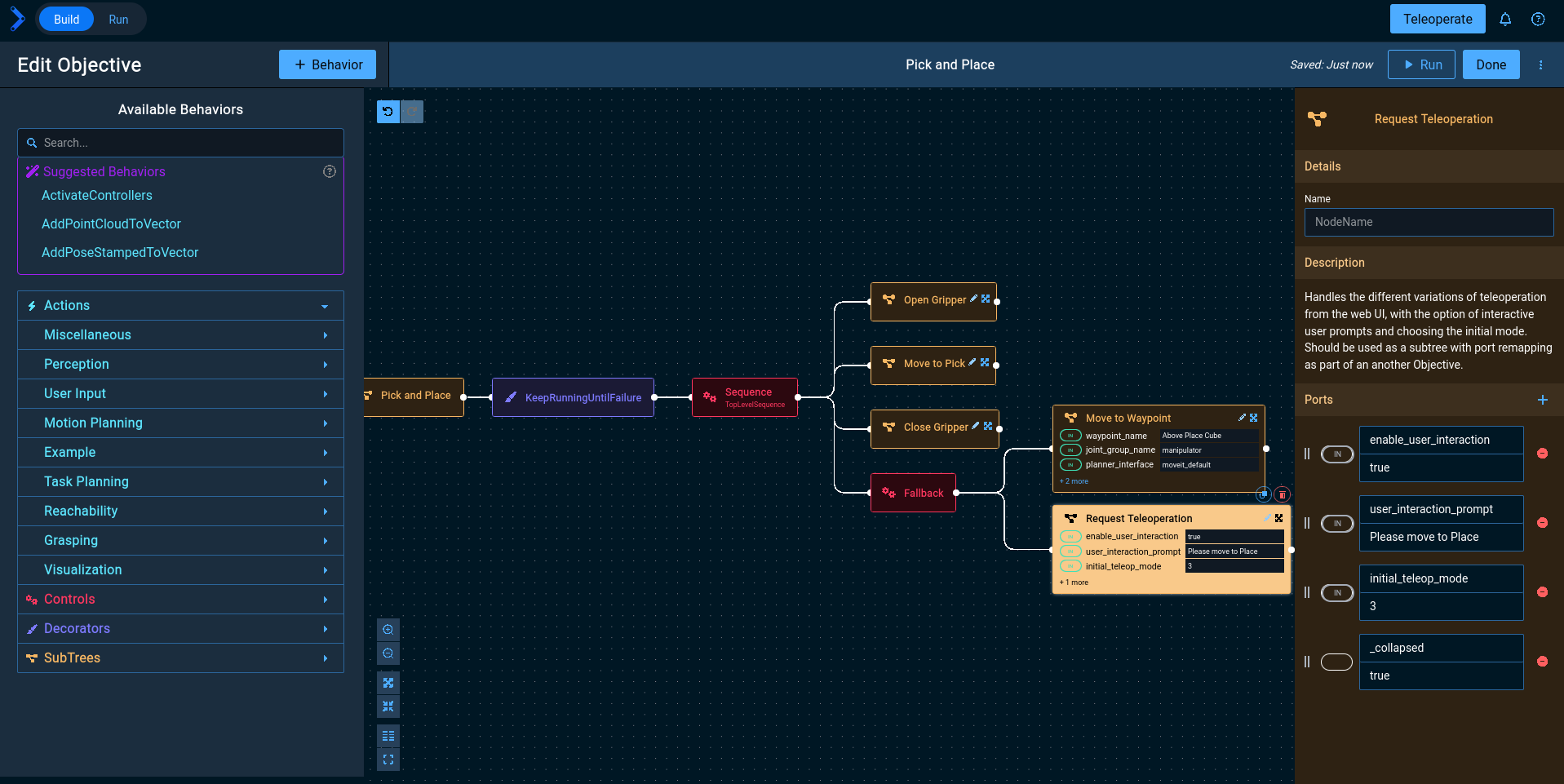
Task: Zoom out of the behavior tree canvas
Action: tap(388, 653)
